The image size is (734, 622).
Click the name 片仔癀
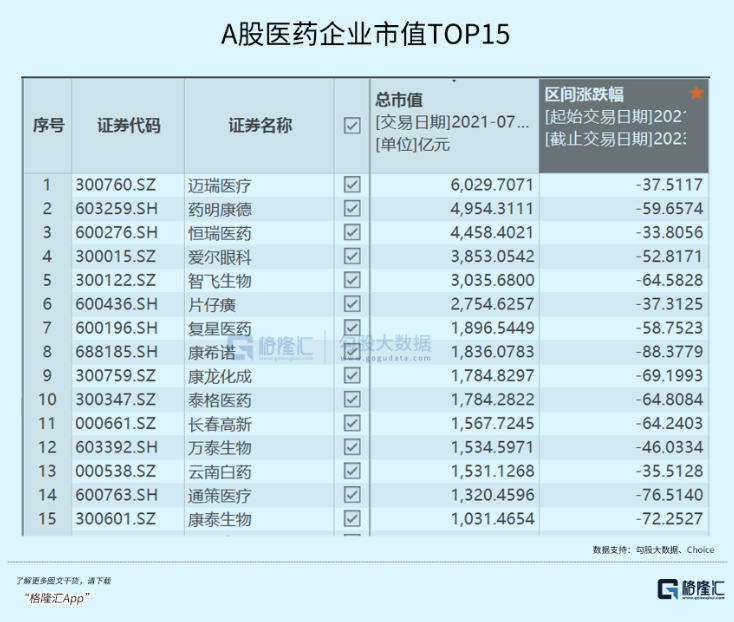[x=212, y=305]
